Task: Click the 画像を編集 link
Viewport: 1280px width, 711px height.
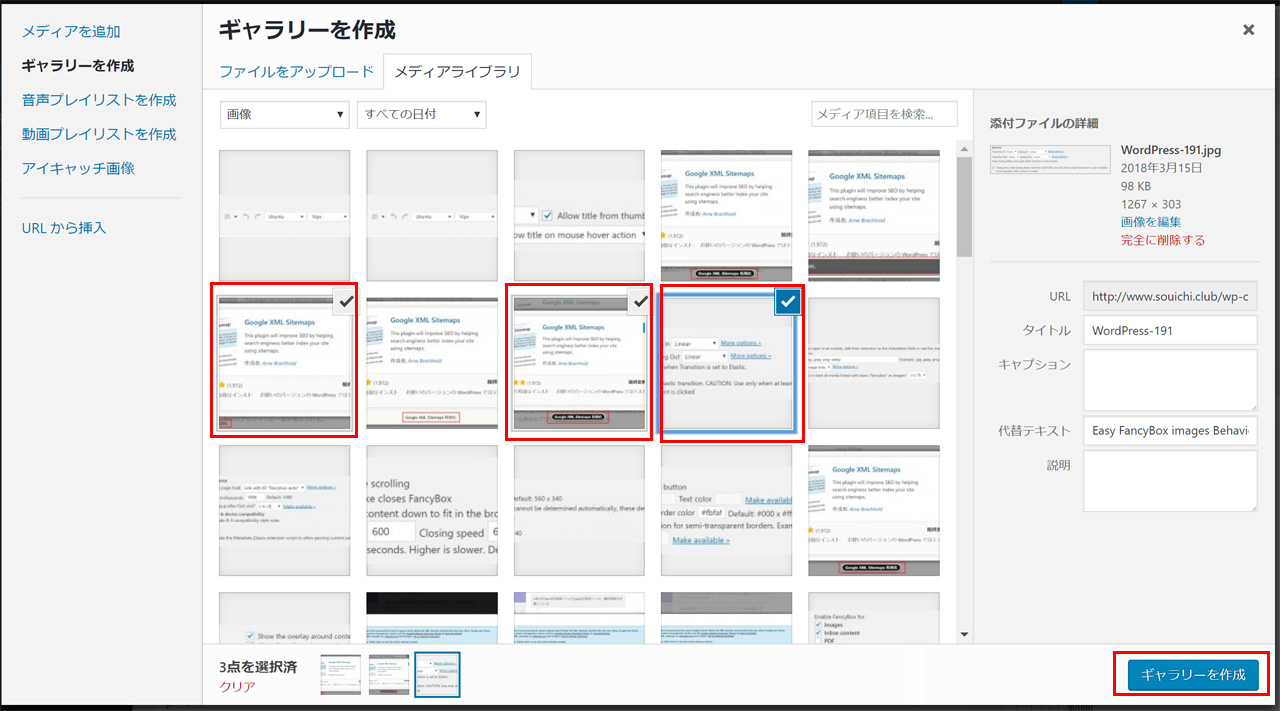Action: (1151, 222)
